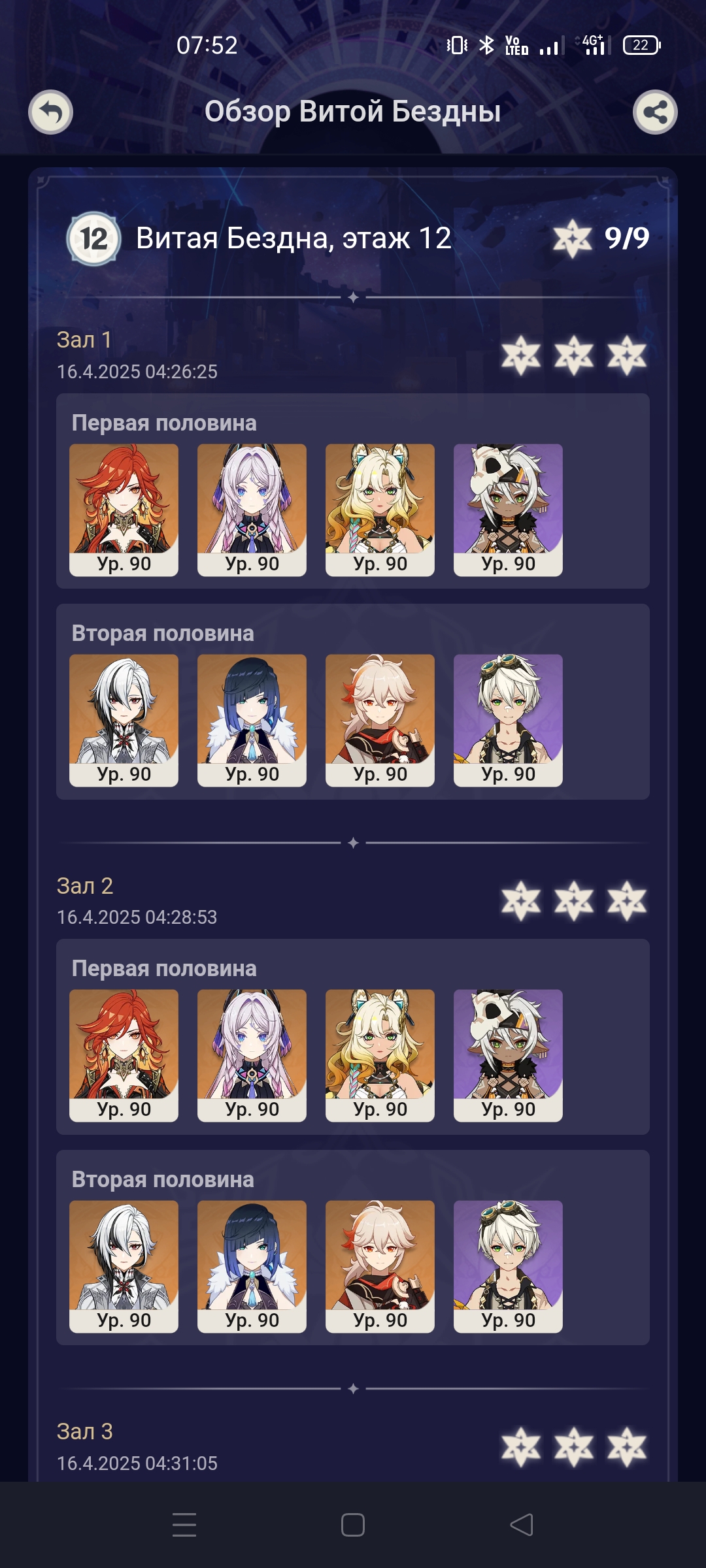The height and width of the screenshot is (1568, 706).
Task: Select red-haired character in Зал 2 first half
Action: (x=124, y=1056)
